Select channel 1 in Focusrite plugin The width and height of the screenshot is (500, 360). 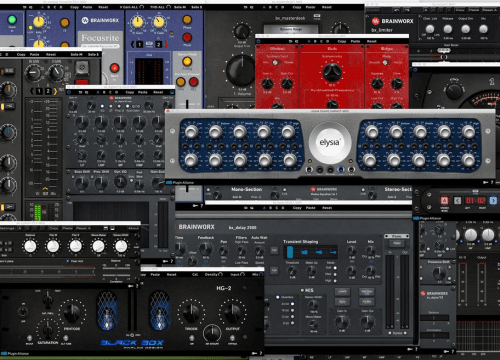[x=140, y=44]
